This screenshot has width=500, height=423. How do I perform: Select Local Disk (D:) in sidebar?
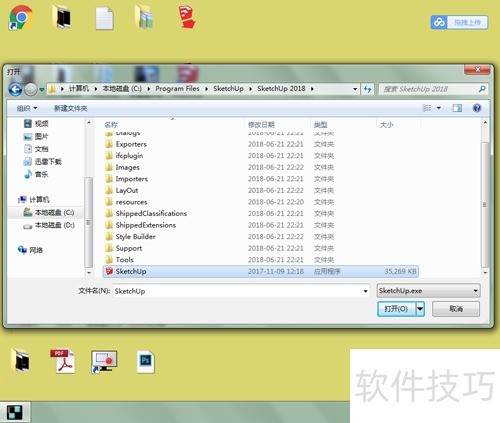(x=49, y=225)
